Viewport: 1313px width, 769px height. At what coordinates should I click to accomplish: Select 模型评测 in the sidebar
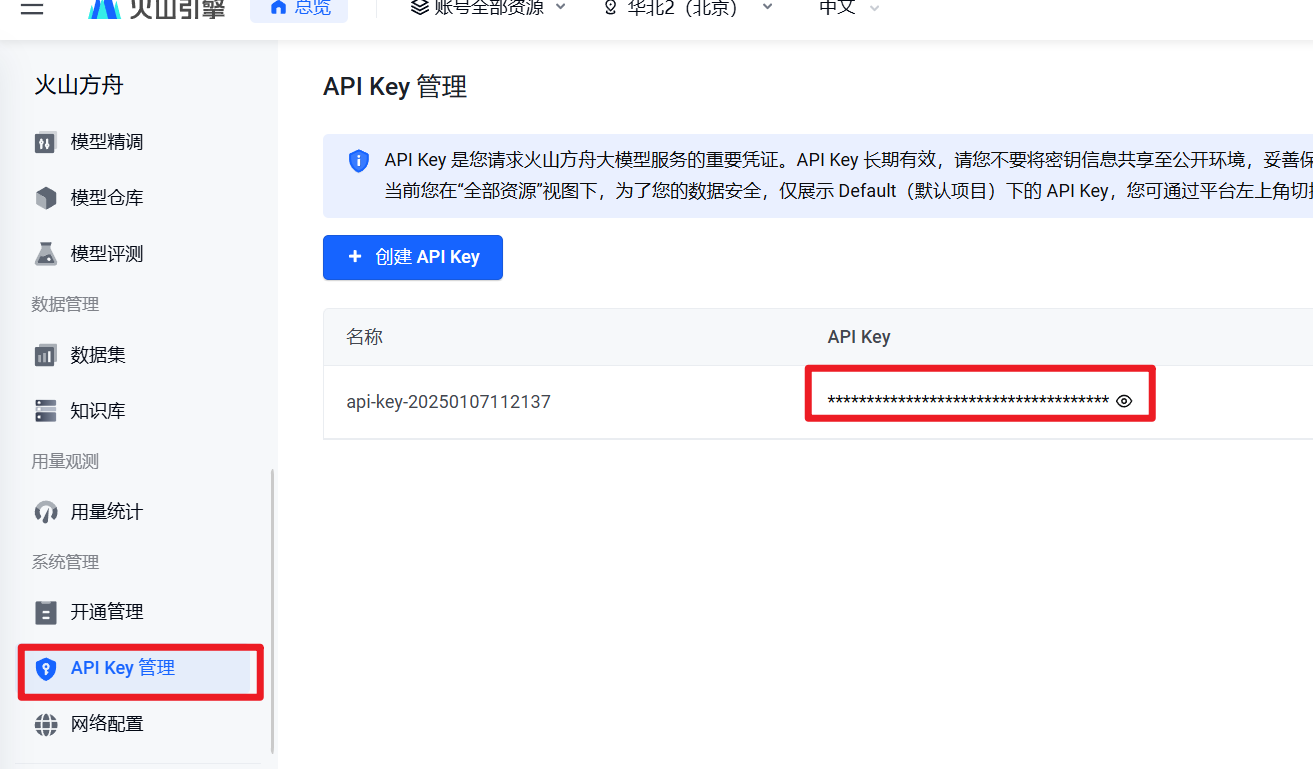(x=107, y=254)
